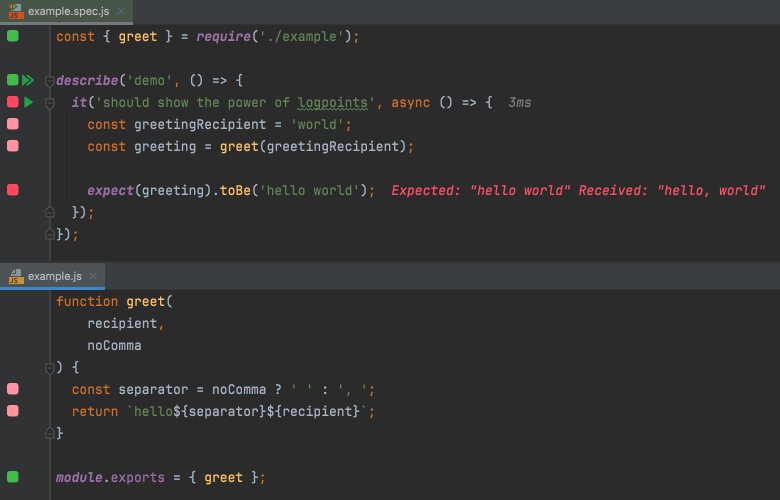780x500 pixels.
Task: Collapse greet function body fold arrow
Action: [x=49, y=368]
